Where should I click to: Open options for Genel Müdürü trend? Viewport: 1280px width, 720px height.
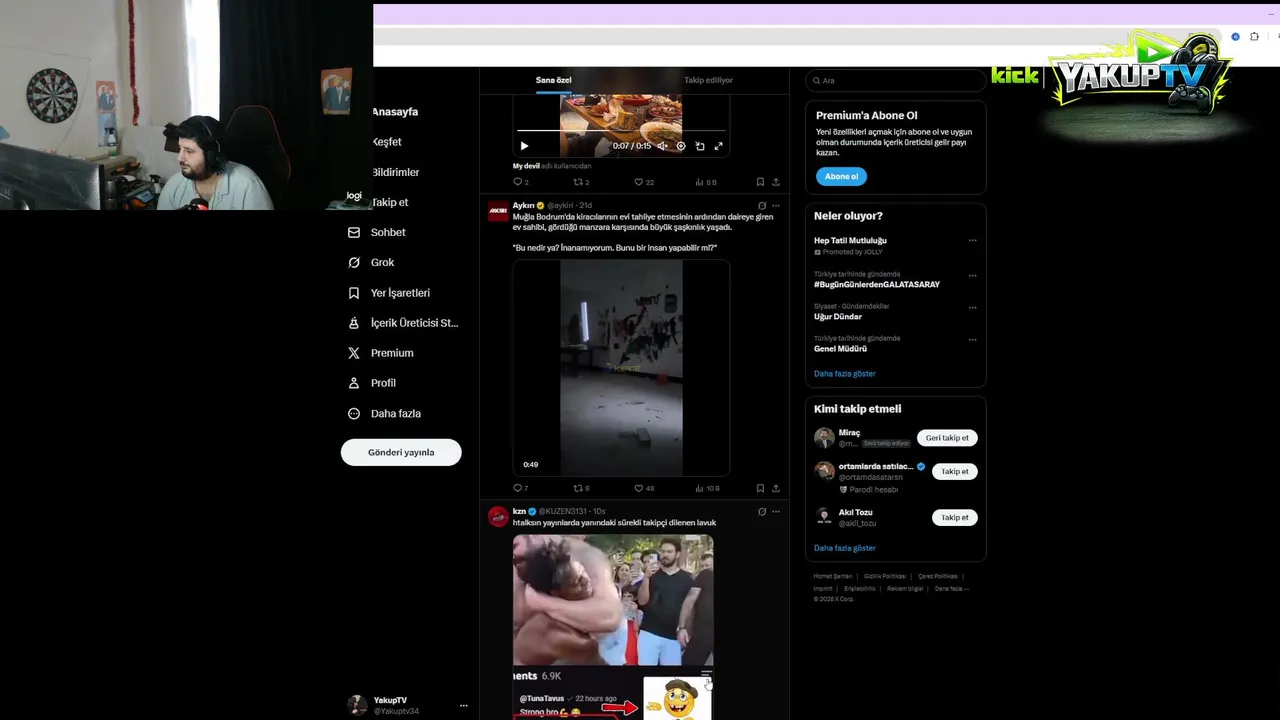coord(972,339)
